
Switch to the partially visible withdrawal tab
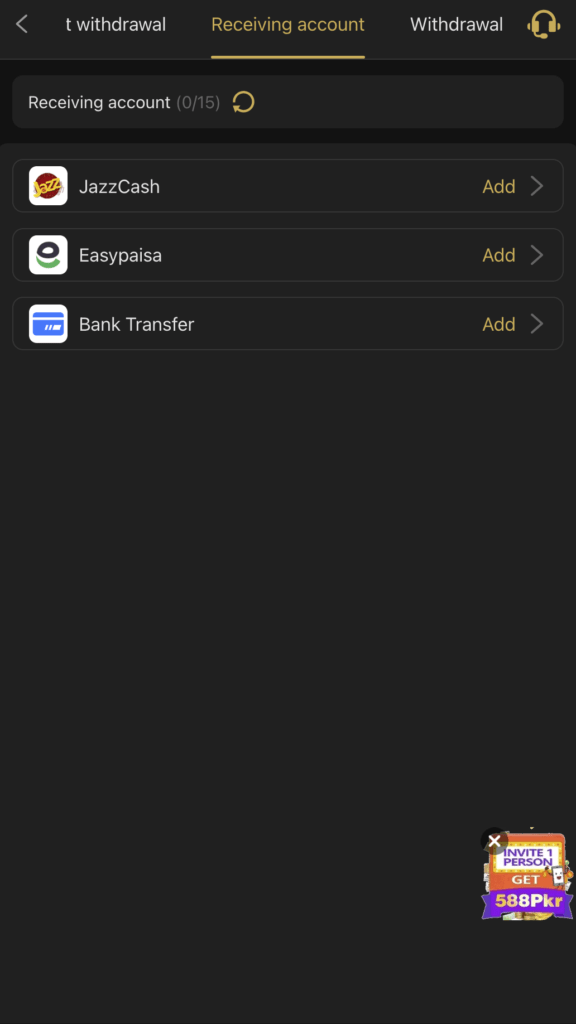116,25
